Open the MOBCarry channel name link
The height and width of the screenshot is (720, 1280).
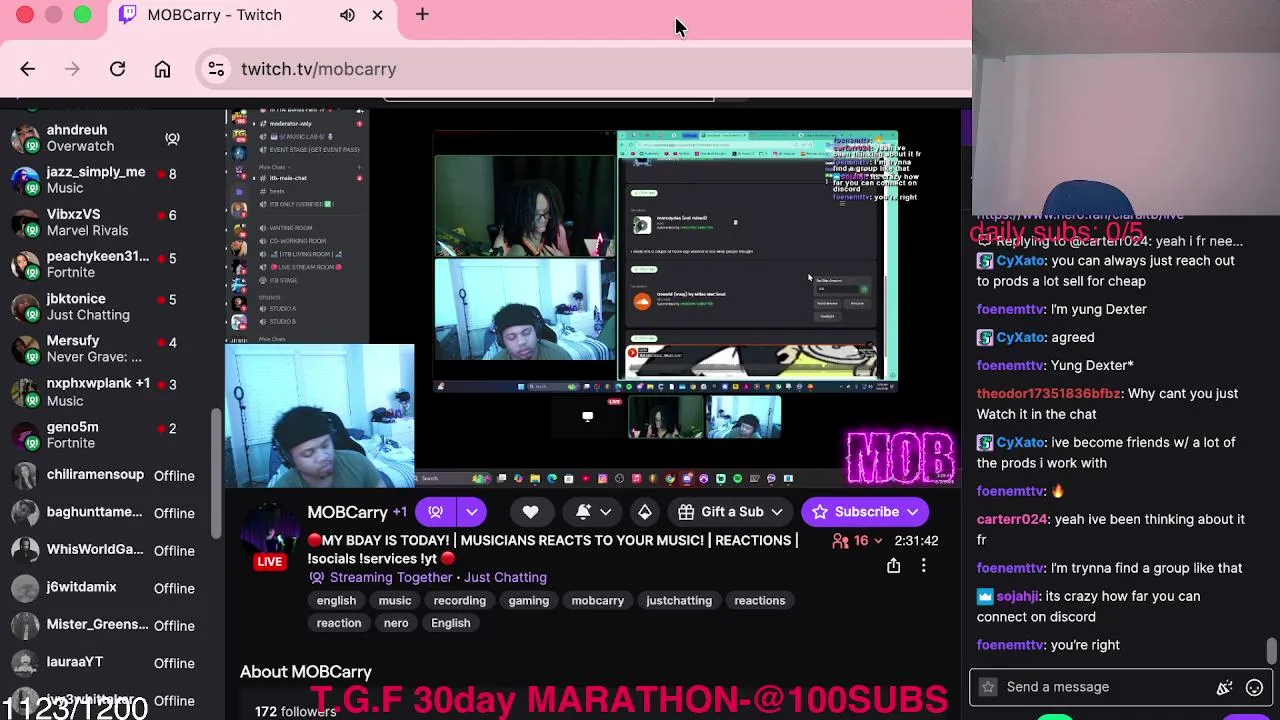point(347,512)
